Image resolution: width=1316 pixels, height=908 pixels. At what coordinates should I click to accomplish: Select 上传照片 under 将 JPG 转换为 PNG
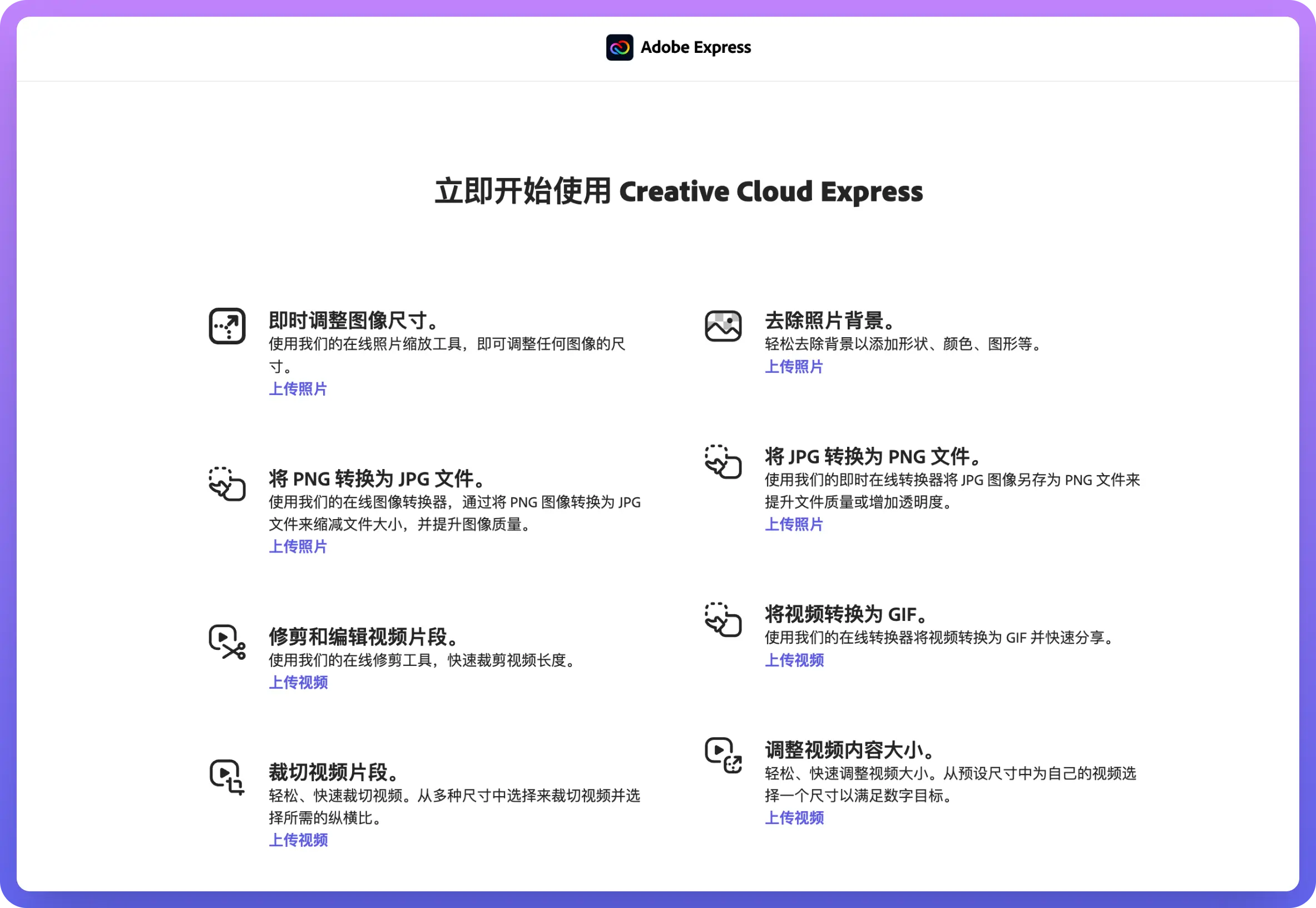pos(794,525)
